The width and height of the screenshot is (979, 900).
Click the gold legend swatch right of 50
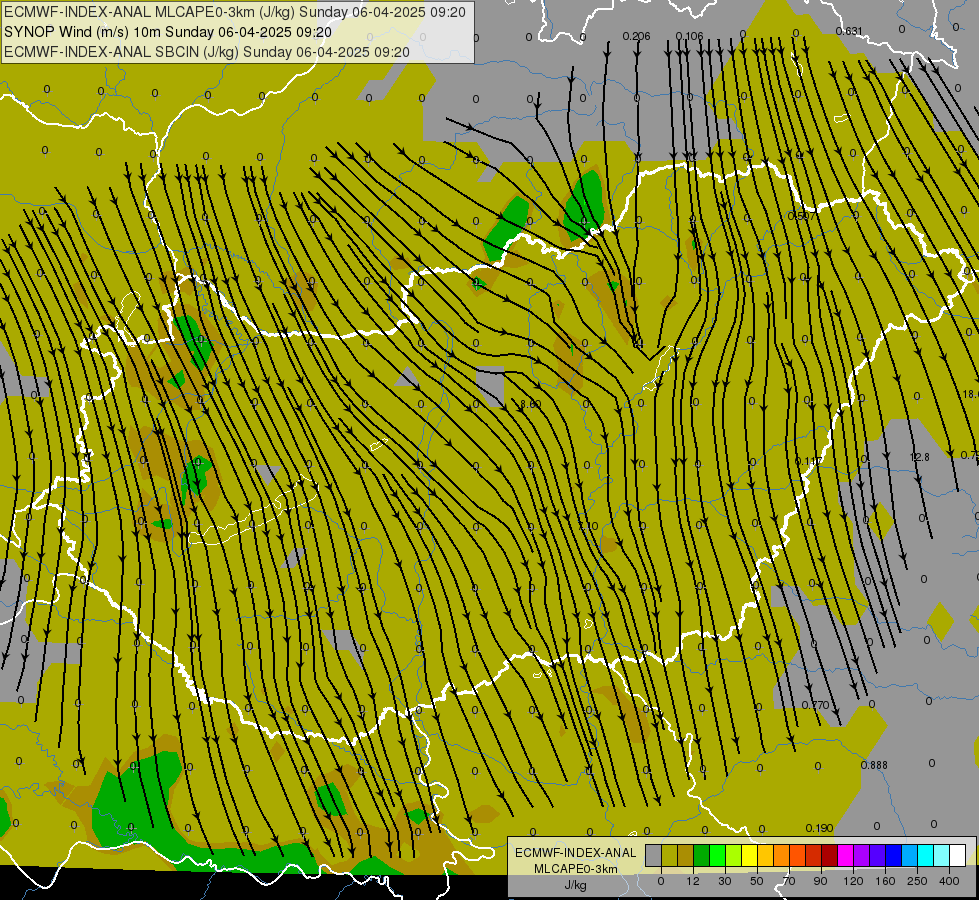pyautogui.click(x=765, y=856)
